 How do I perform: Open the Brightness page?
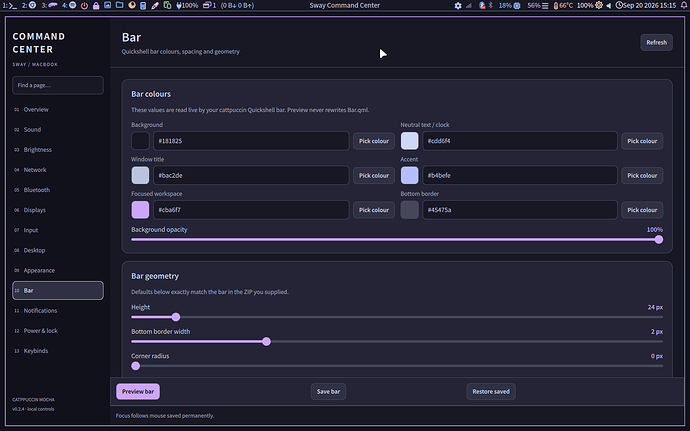(58, 150)
